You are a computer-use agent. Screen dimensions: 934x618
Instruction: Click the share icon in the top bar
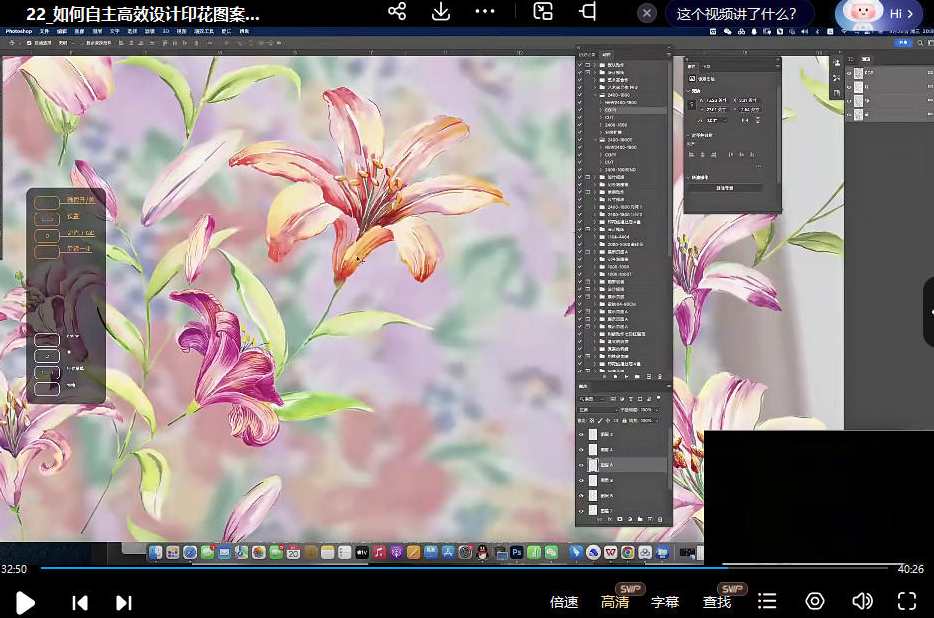click(x=397, y=12)
